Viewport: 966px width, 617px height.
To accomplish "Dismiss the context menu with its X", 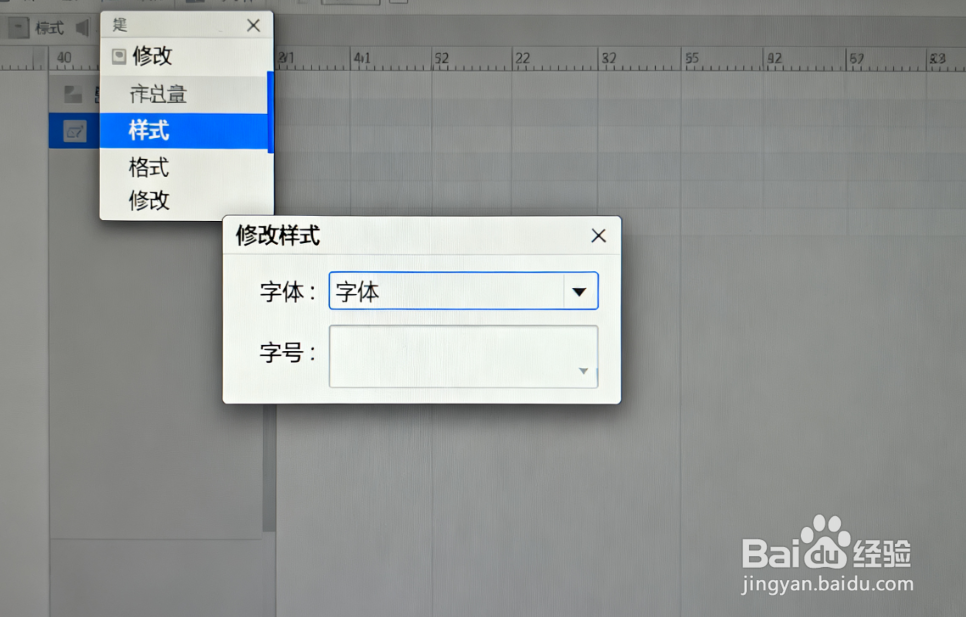I will (252, 25).
